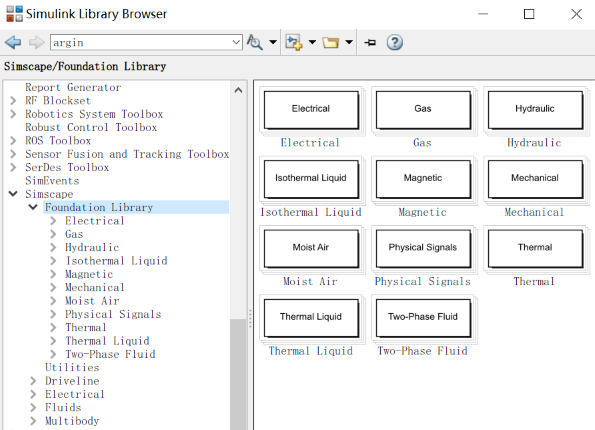Expand the Thermal Liquid tree node
The width and height of the screenshot is (595, 430).
[x=53, y=341]
